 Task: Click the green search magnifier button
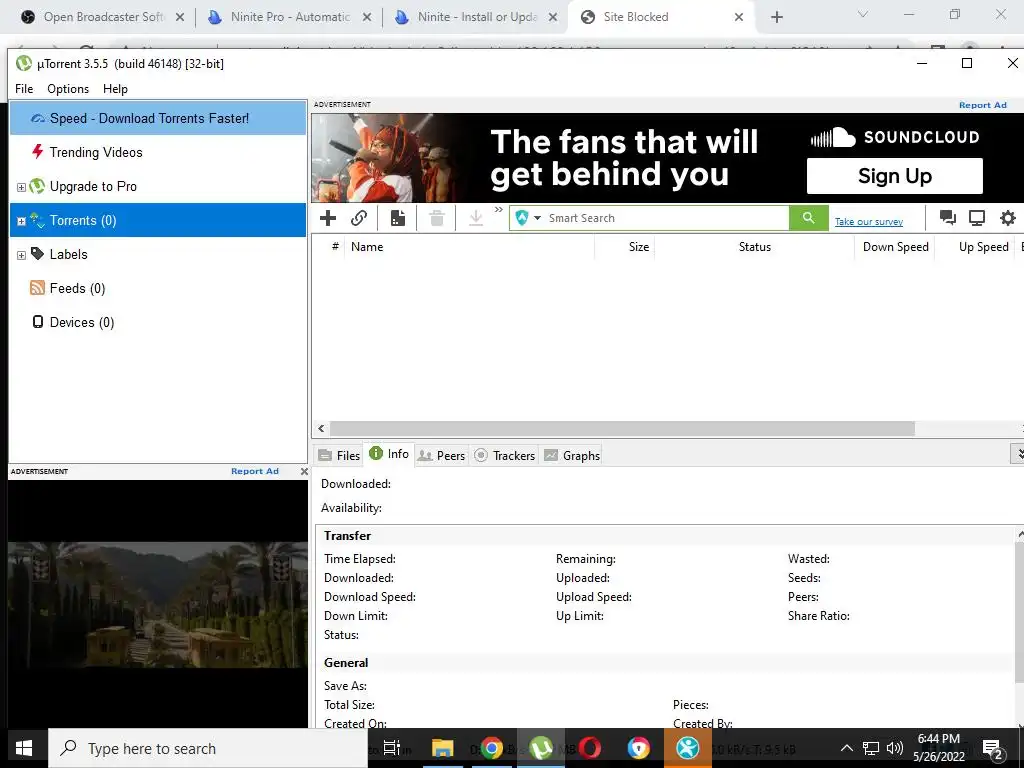[x=808, y=218]
